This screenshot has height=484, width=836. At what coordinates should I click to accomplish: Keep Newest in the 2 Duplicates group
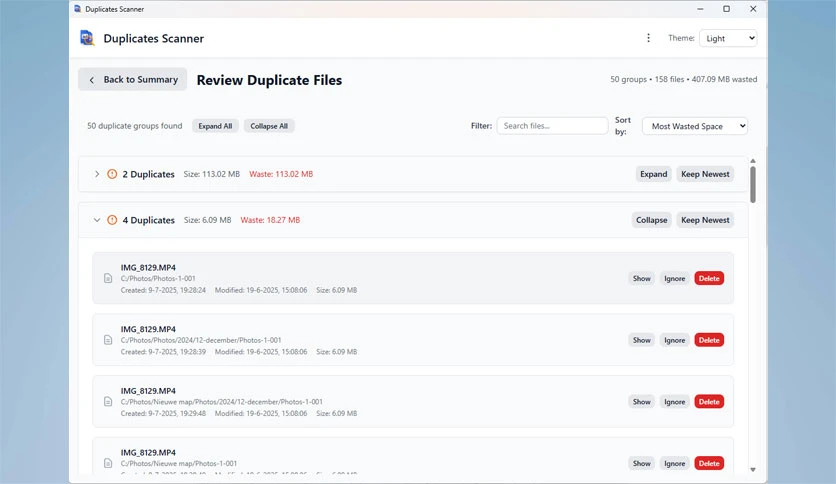coord(705,174)
